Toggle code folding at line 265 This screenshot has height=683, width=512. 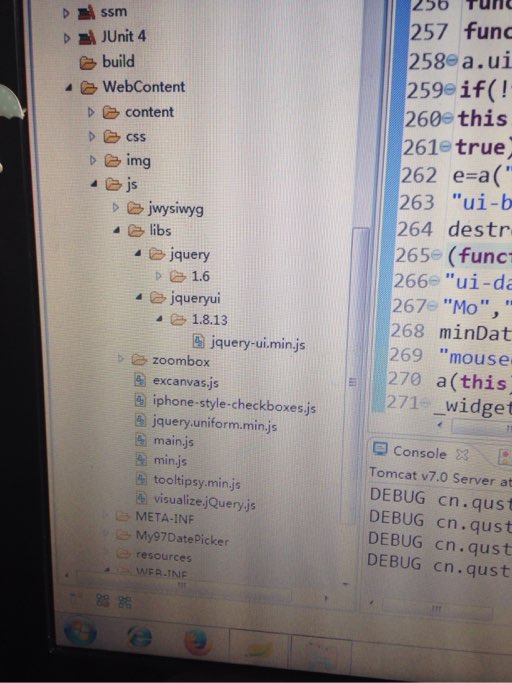[437, 255]
